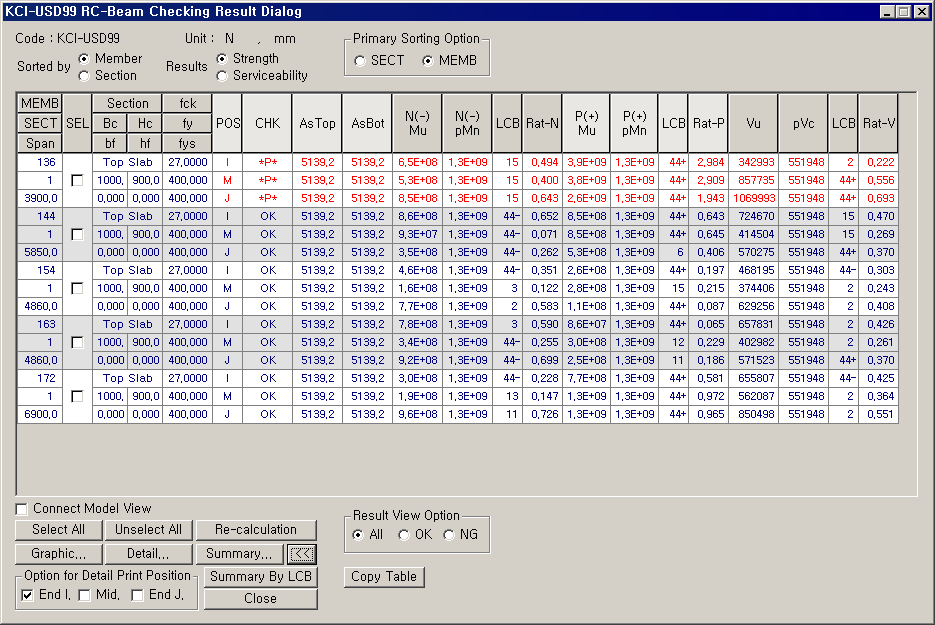Click the Rat-P value 2,984
The image size is (935, 625).
(708, 162)
